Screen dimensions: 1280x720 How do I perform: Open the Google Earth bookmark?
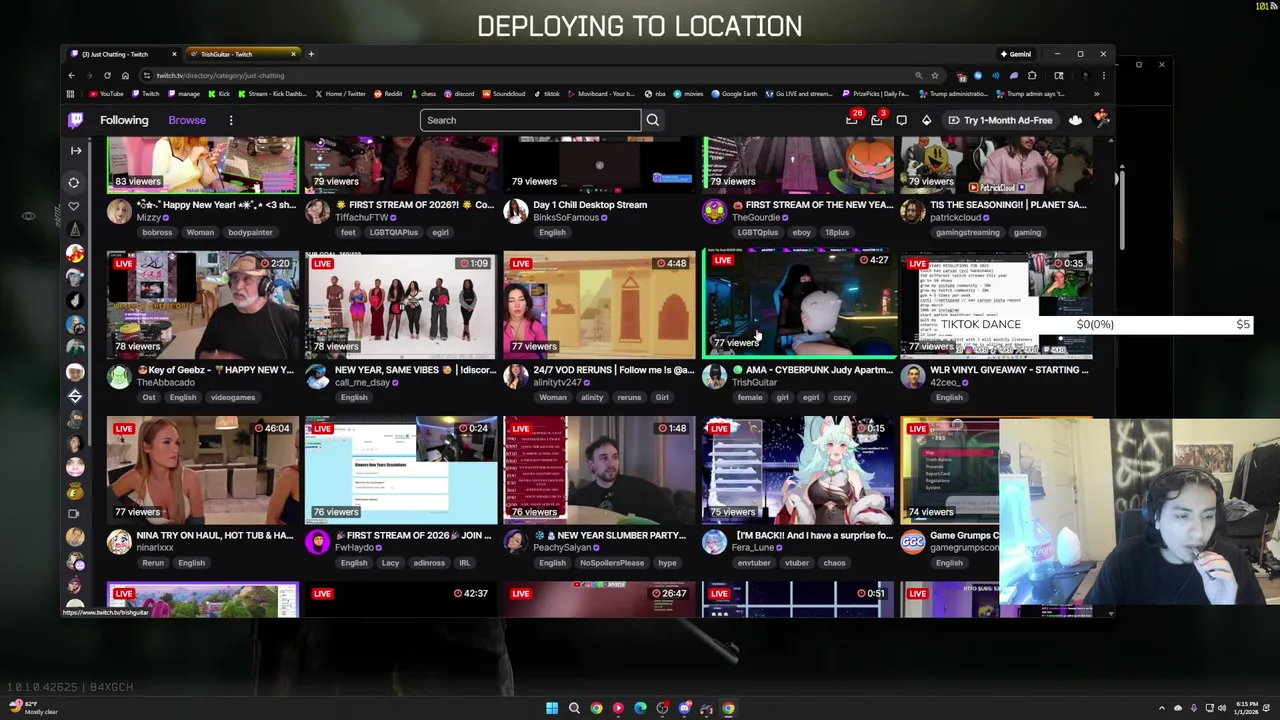pos(734,94)
